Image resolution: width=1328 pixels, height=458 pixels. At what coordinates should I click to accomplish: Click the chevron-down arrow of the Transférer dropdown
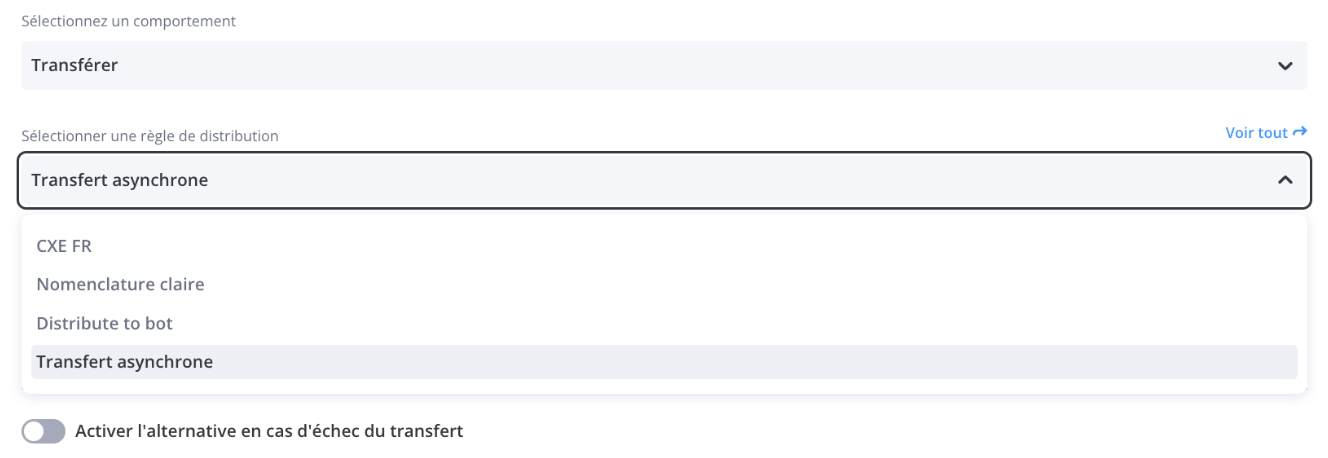[1285, 66]
